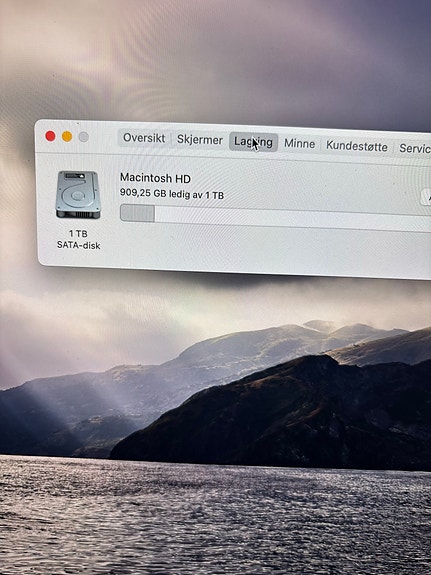
Task: Click the Macintosh HD storage usage bar
Action: click(275, 217)
